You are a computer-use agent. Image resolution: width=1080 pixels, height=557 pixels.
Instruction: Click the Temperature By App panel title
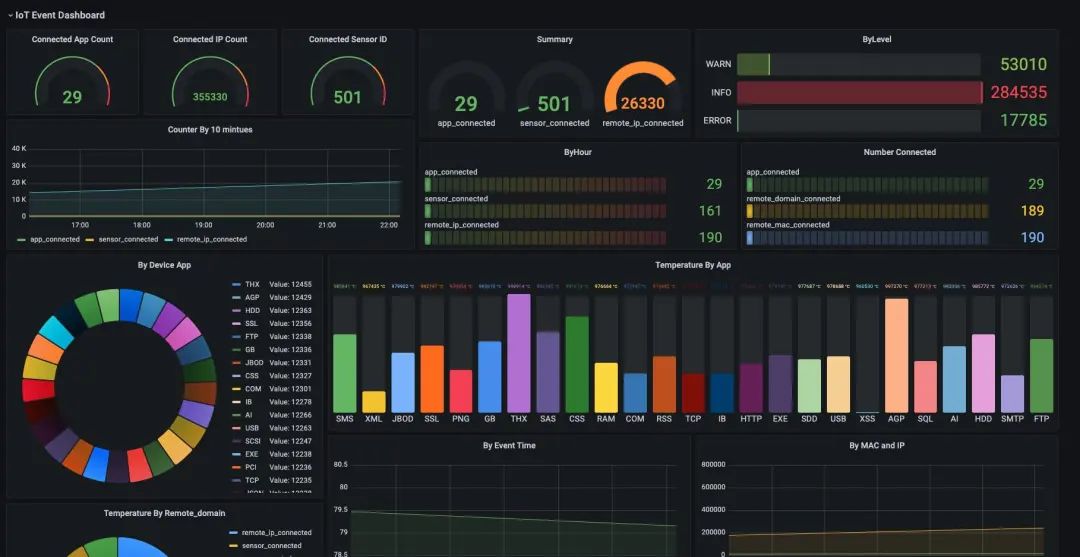click(x=693, y=264)
